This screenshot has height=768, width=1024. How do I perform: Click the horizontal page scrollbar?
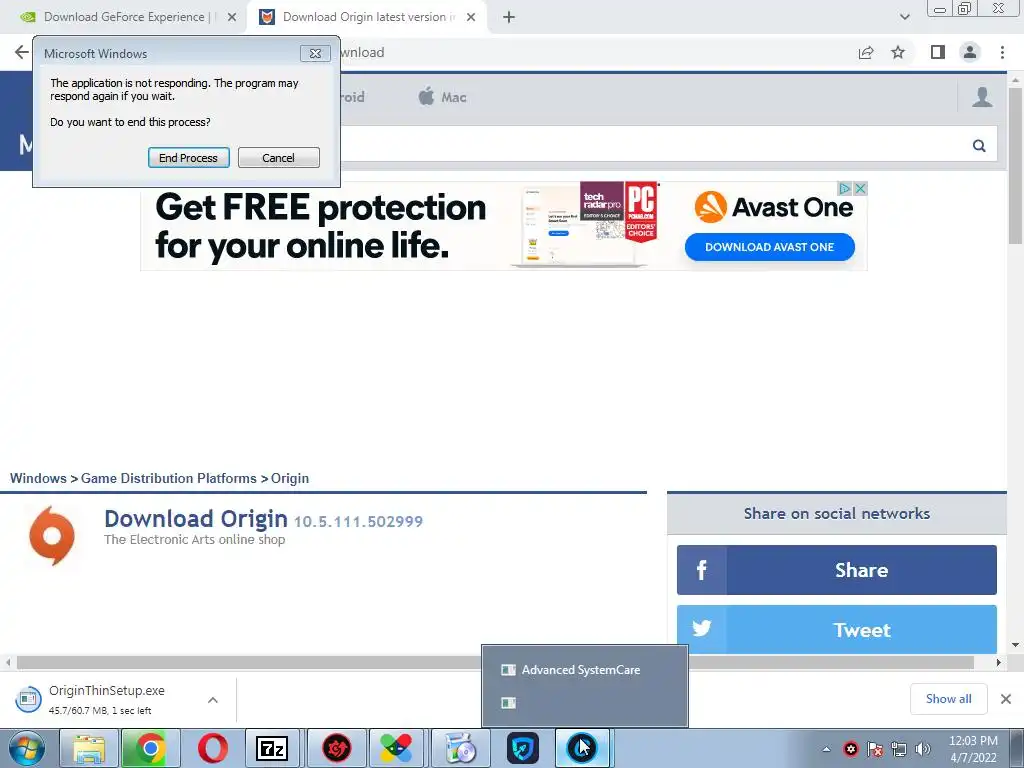tap(496, 662)
